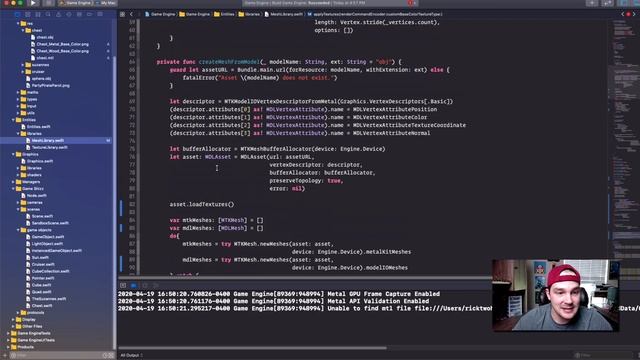The height and width of the screenshot is (360, 640).
Task: Toggle breakpoints activation in debug bar
Action: coord(133,285)
